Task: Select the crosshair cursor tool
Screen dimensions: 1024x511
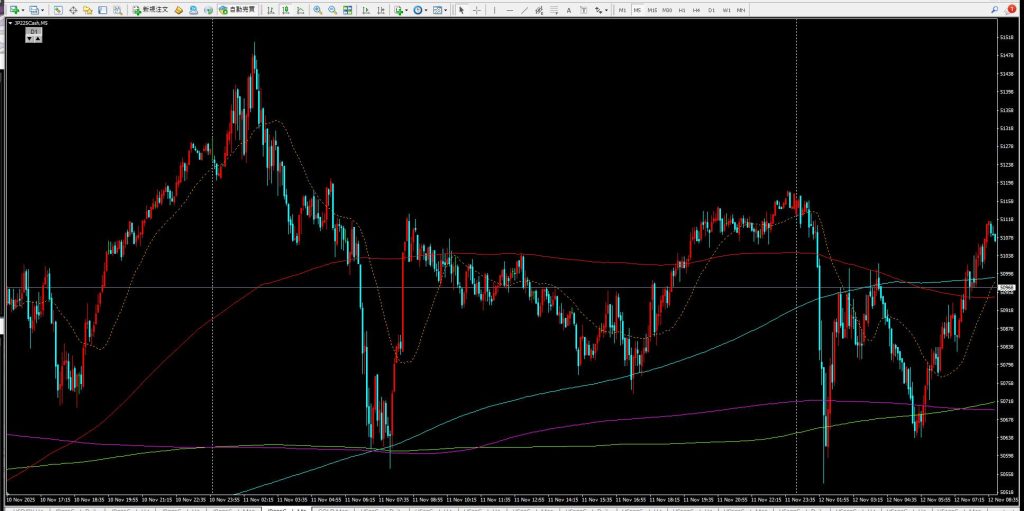Action: [x=475, y=10]
